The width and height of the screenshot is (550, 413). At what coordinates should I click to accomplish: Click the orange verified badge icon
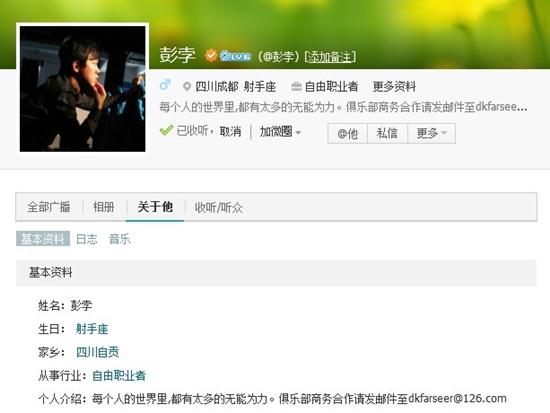pyautogui.click(x=211, y=56)
